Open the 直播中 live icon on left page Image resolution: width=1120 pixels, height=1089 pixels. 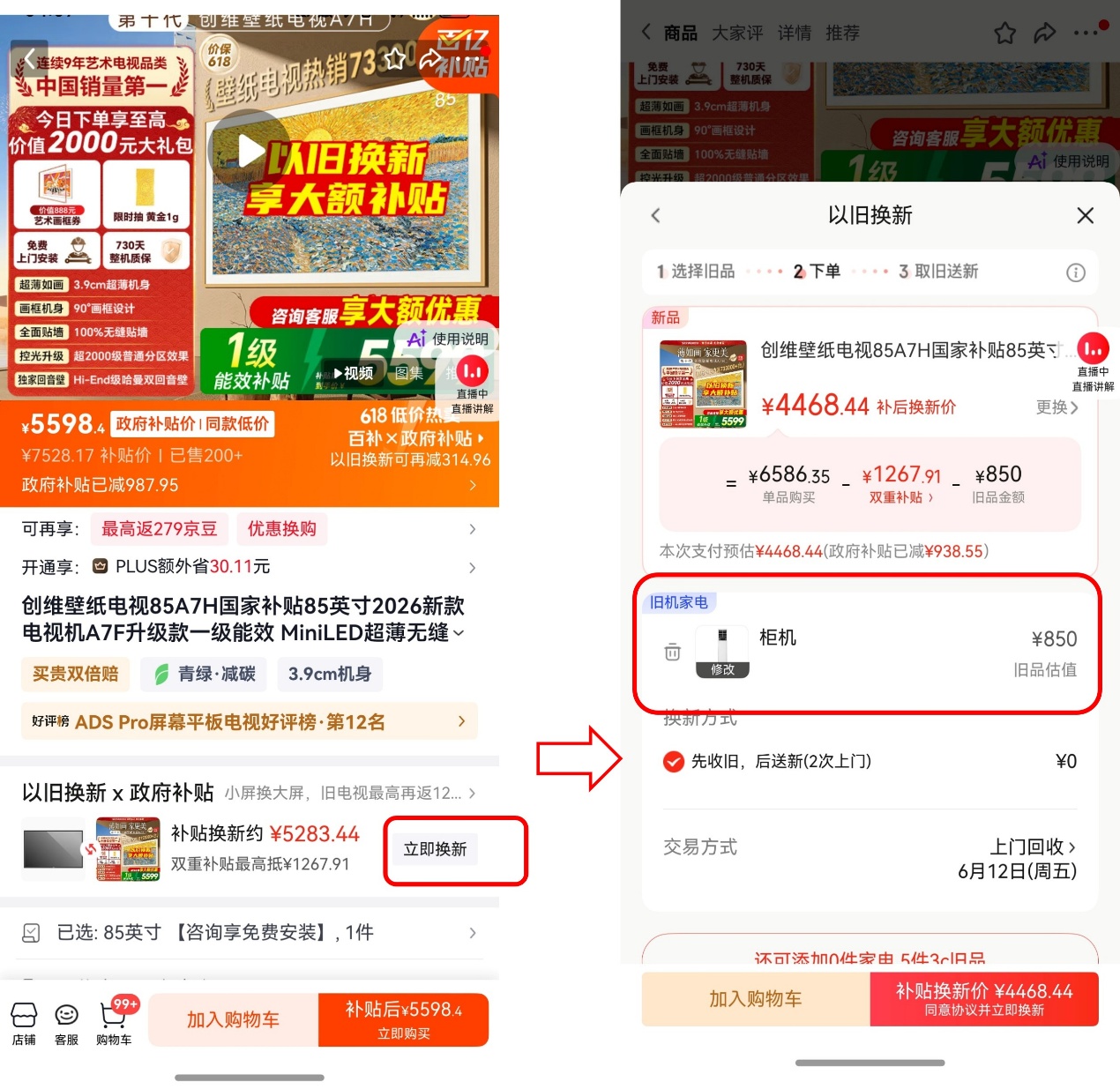[x=473, y=371]
